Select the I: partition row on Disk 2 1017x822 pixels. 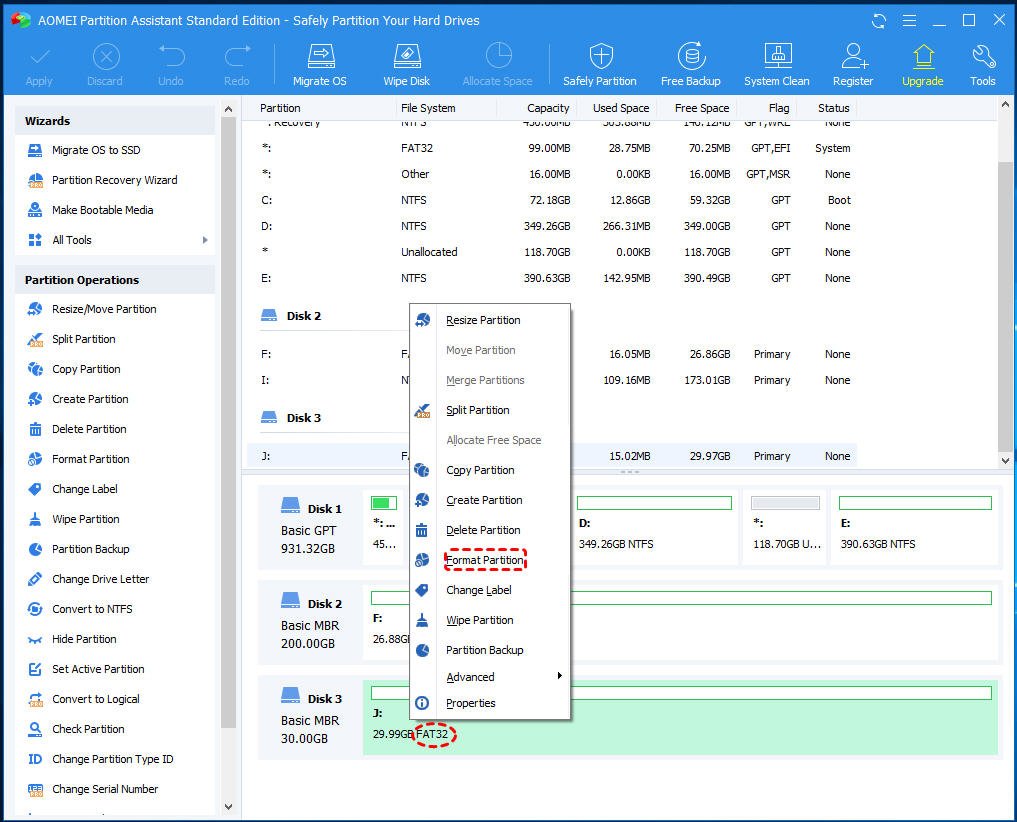[x=552, y=380]
